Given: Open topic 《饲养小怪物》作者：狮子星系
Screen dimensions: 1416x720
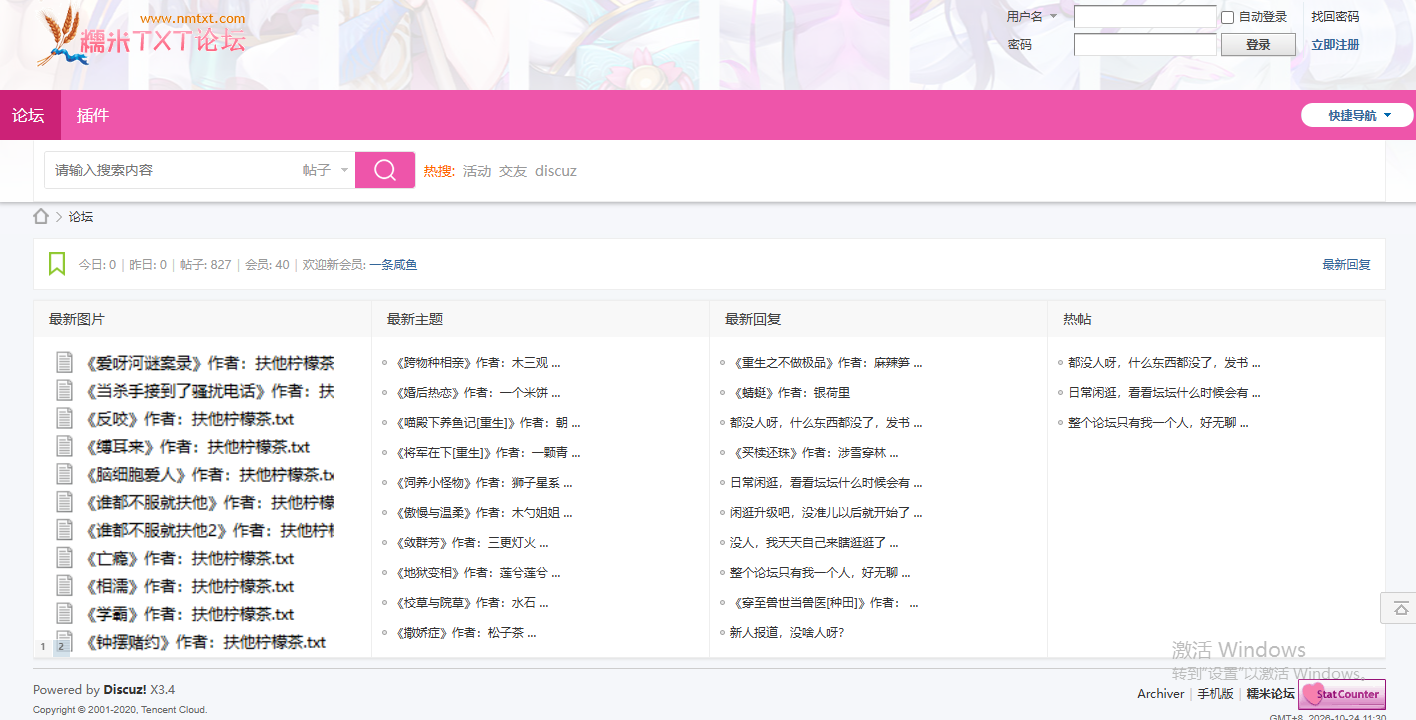Looking at the screenshot, I should (x=484, y=483).
